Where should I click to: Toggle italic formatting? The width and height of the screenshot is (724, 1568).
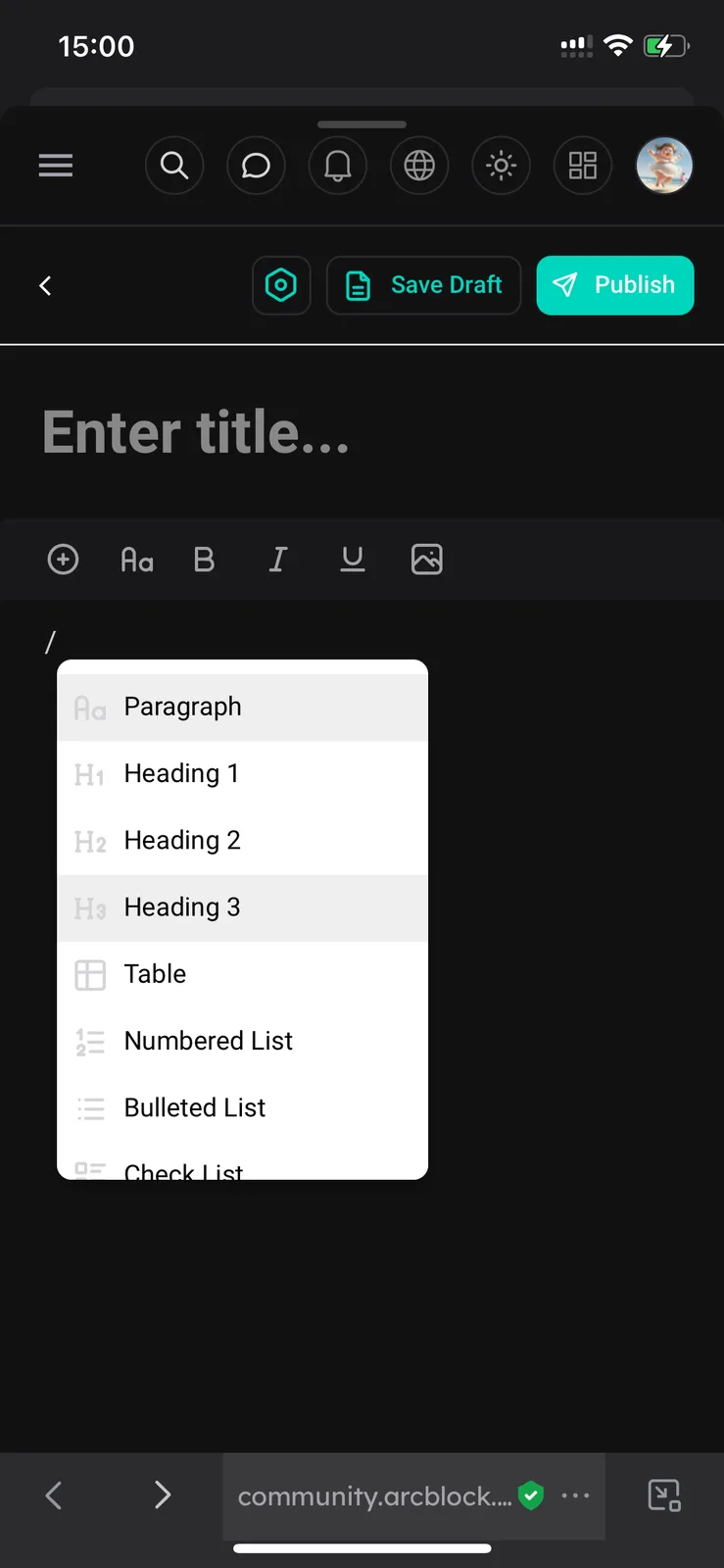pos(278,560)
